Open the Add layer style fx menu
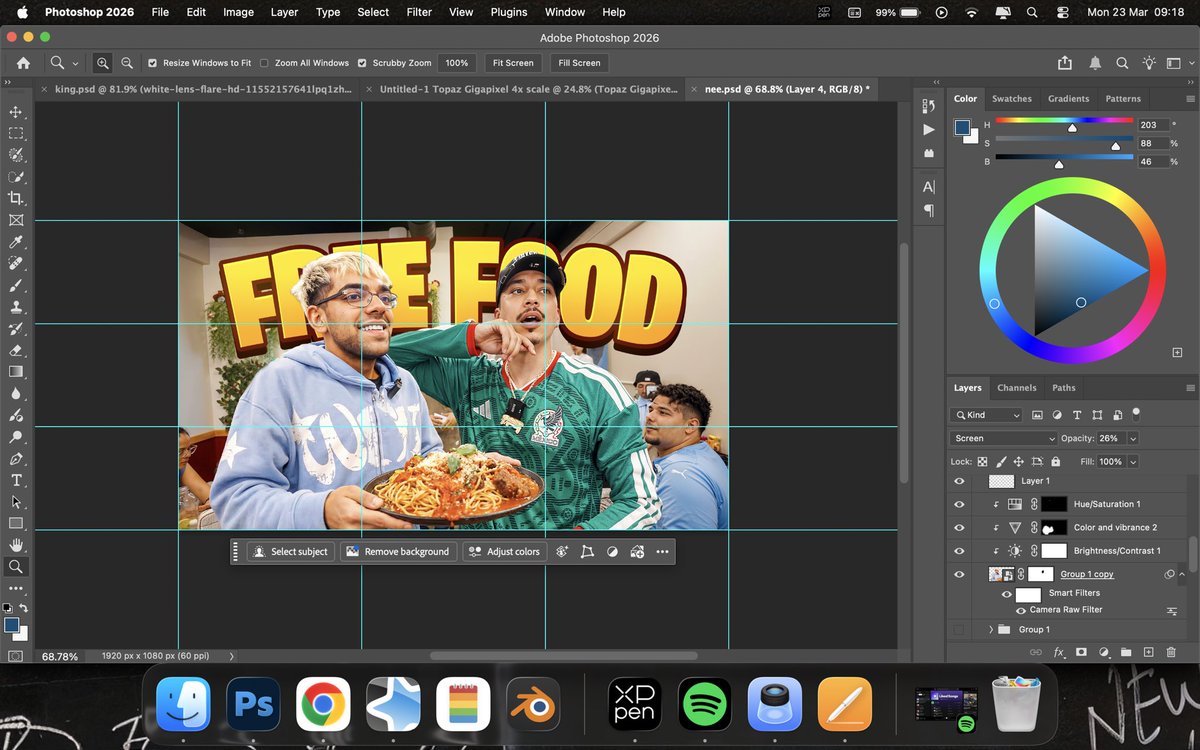The image size is (1200, 750). [x=1059, y=652]
